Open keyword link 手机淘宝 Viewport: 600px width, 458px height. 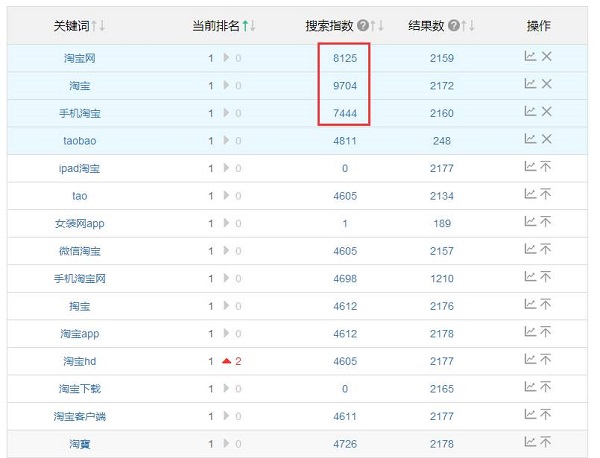(80, 113)
